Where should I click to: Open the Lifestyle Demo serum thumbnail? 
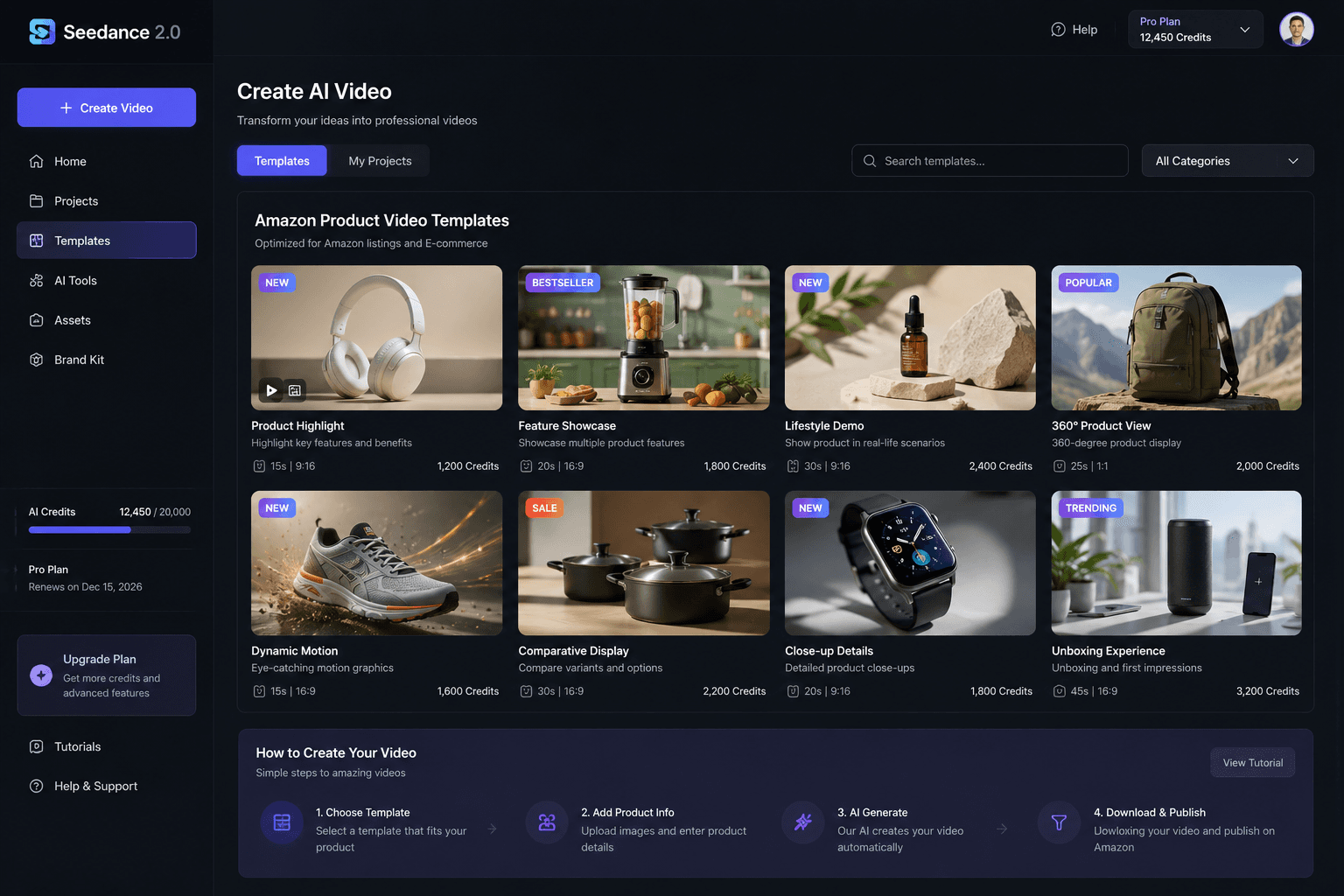click(x=910, y=338)
